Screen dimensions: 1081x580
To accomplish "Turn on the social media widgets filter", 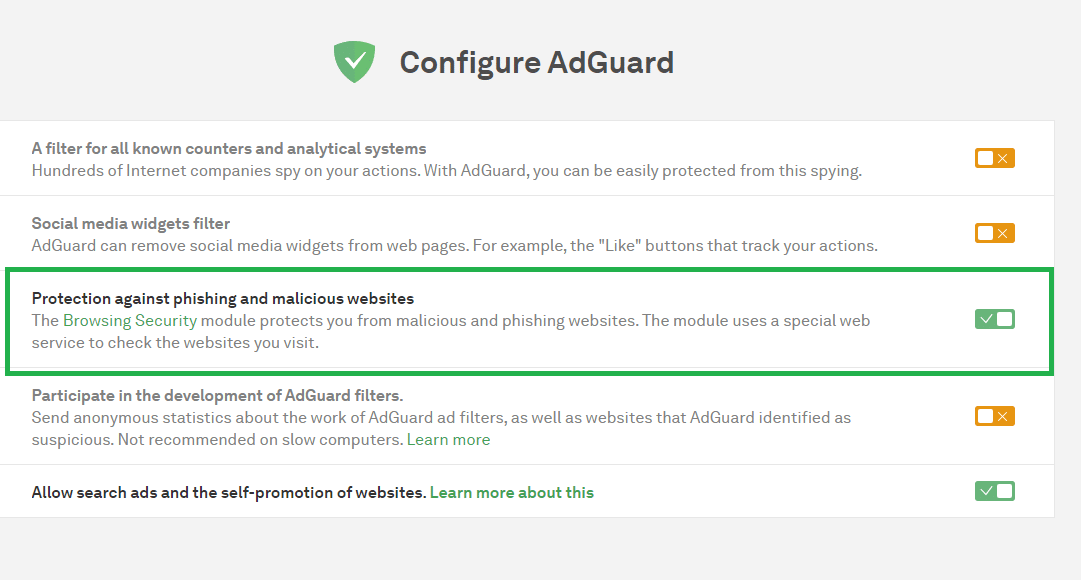I will (x=994, y=233).
